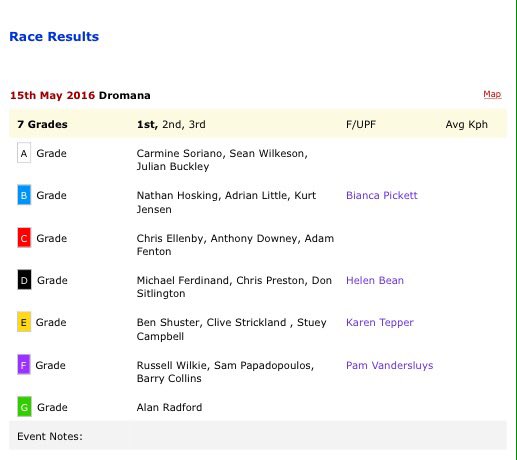
Task: Click G Grade winner Alan Radford
Action: click(169, 407)
